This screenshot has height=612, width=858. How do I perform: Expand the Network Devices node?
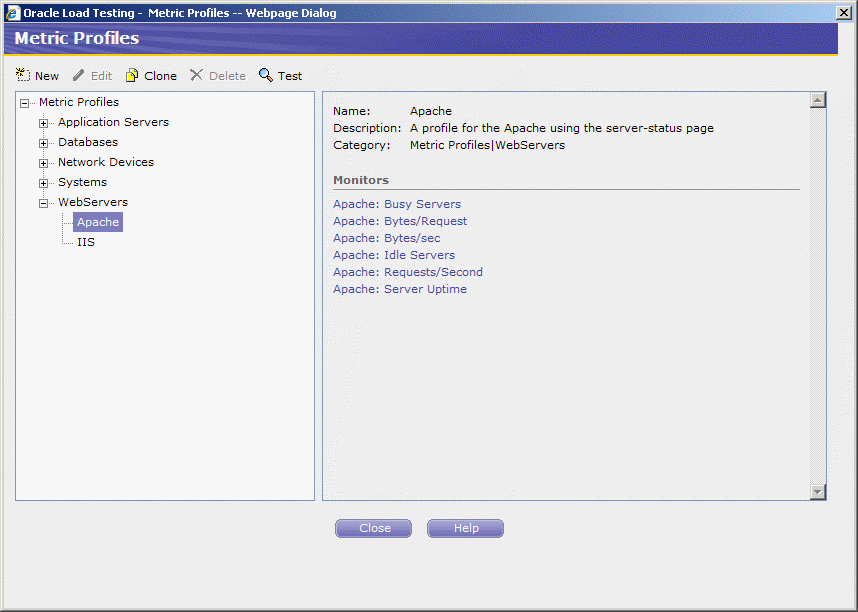(x=43, y=163)
